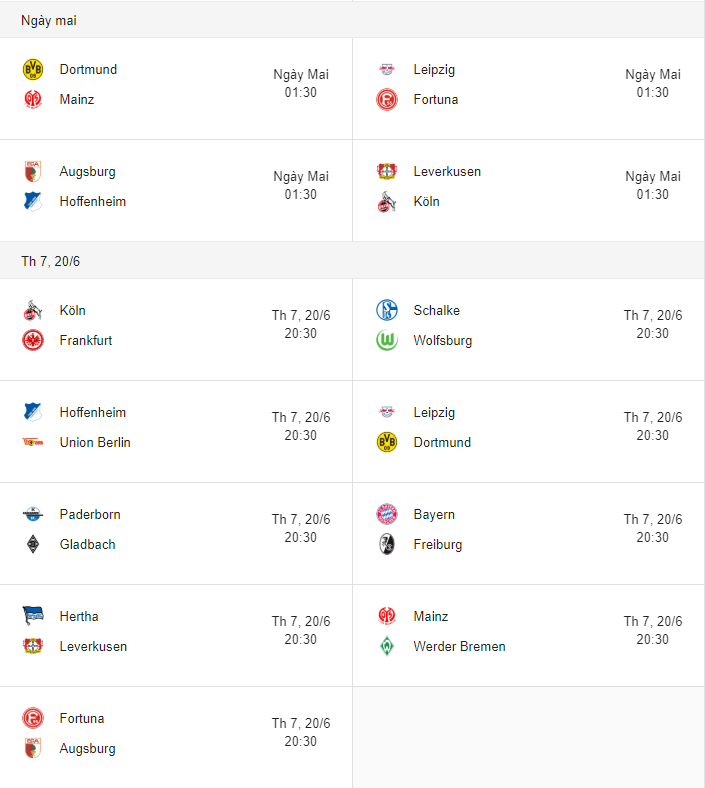Click the Wolfsburg green W logo
The height and width of the screenshot is (788, 705).
[387, 340]
